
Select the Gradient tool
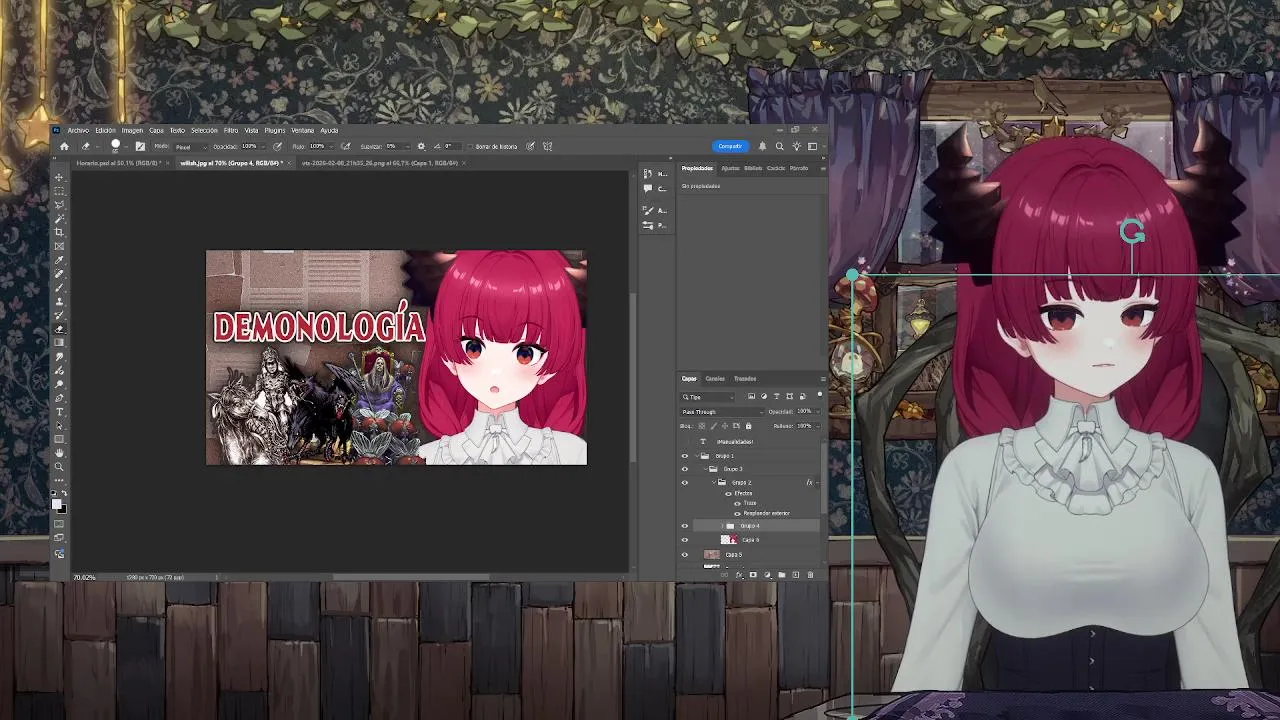pyautogui.click(x=59, y=342)
